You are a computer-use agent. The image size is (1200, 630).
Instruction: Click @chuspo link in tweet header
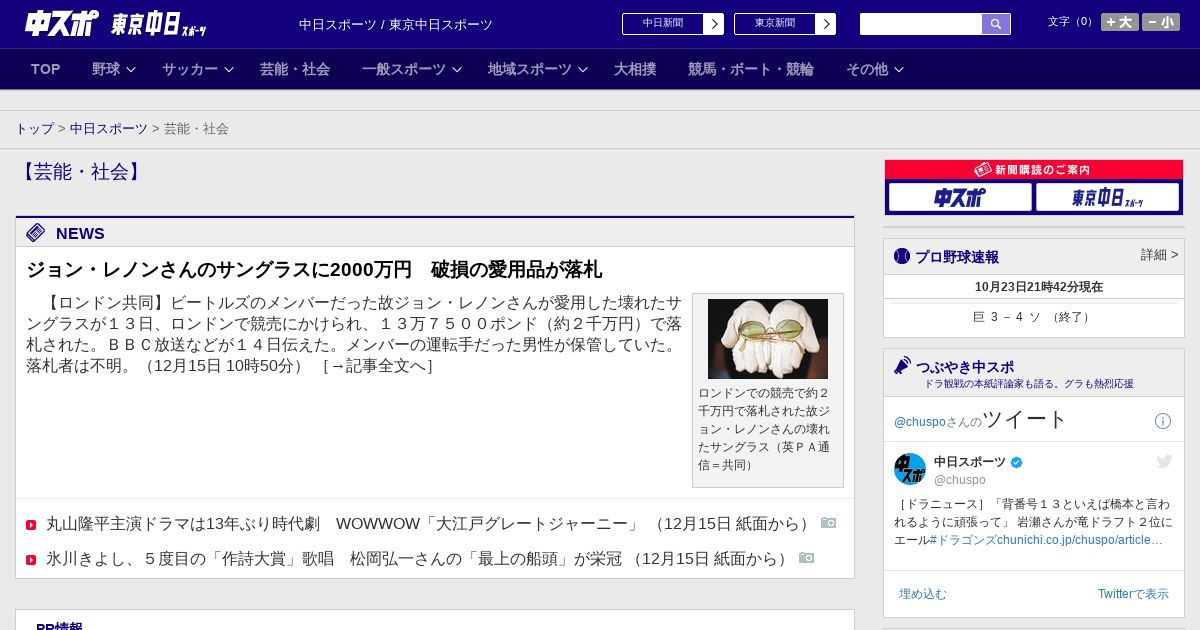coord(920,422)
